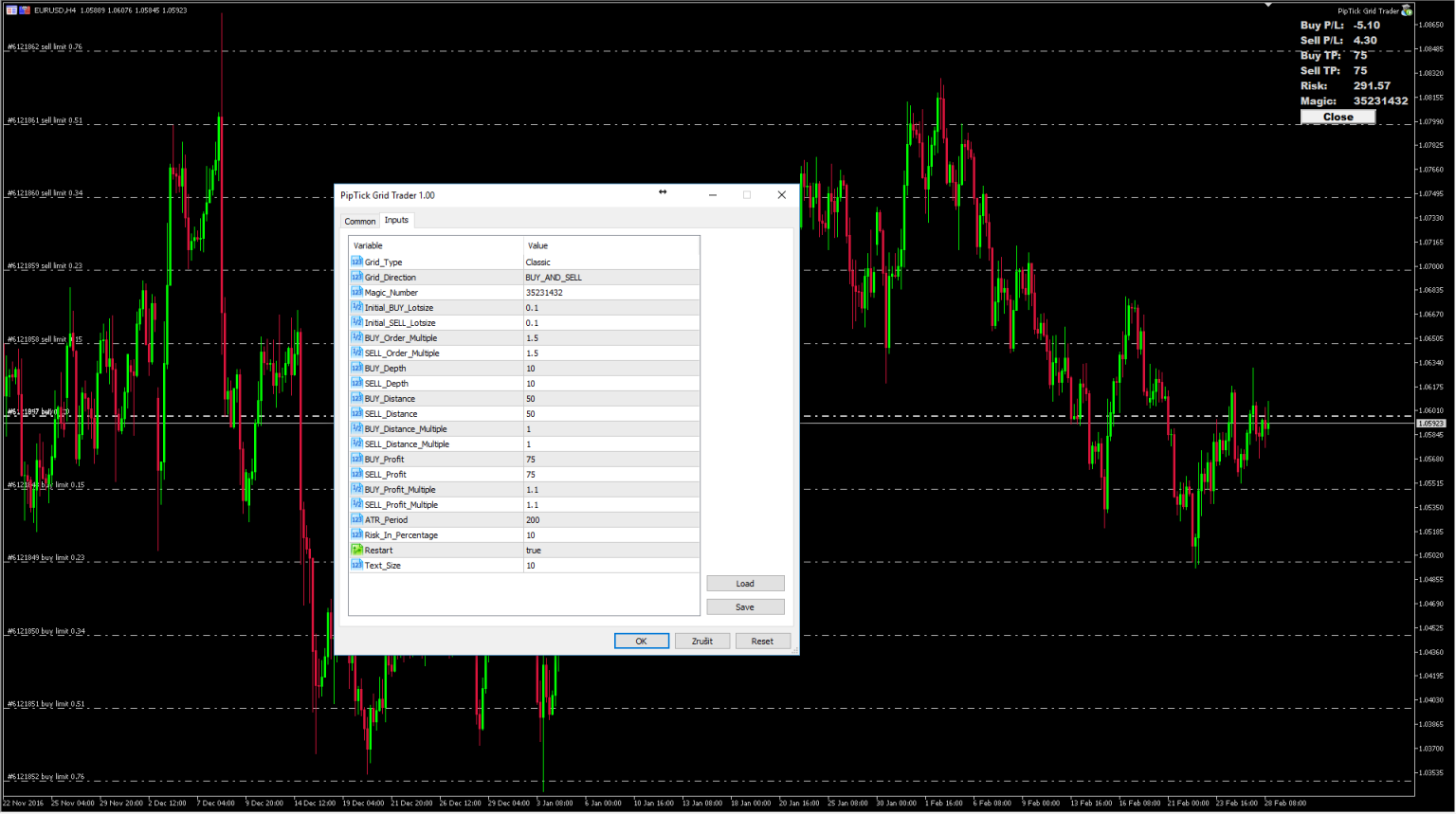Select the Inputs tab
This screenshot has width=1456, height=814.
point(396,220)
